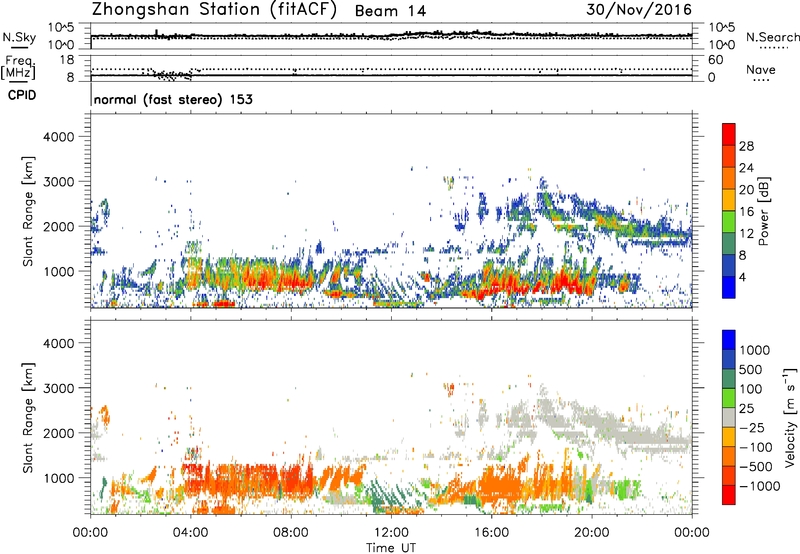Click the Velocity [m s-1] colorbar title

790,417
